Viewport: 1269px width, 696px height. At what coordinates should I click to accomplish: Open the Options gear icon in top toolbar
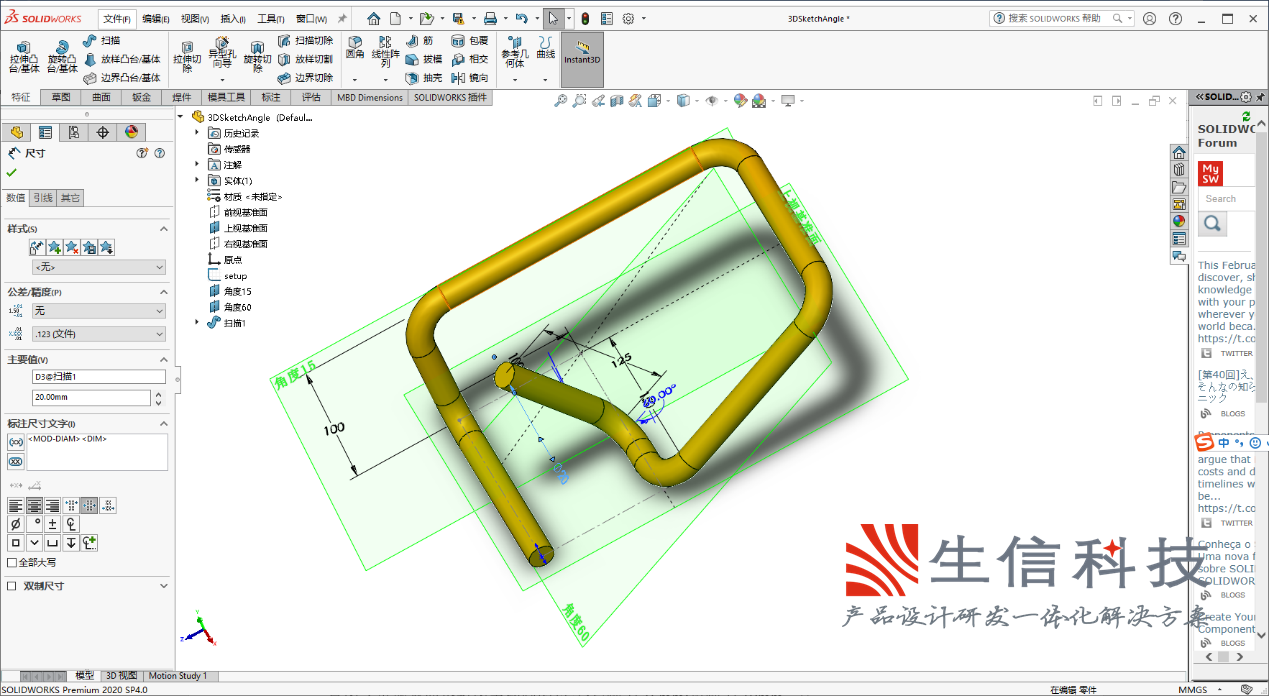click(x=628, y=18)
